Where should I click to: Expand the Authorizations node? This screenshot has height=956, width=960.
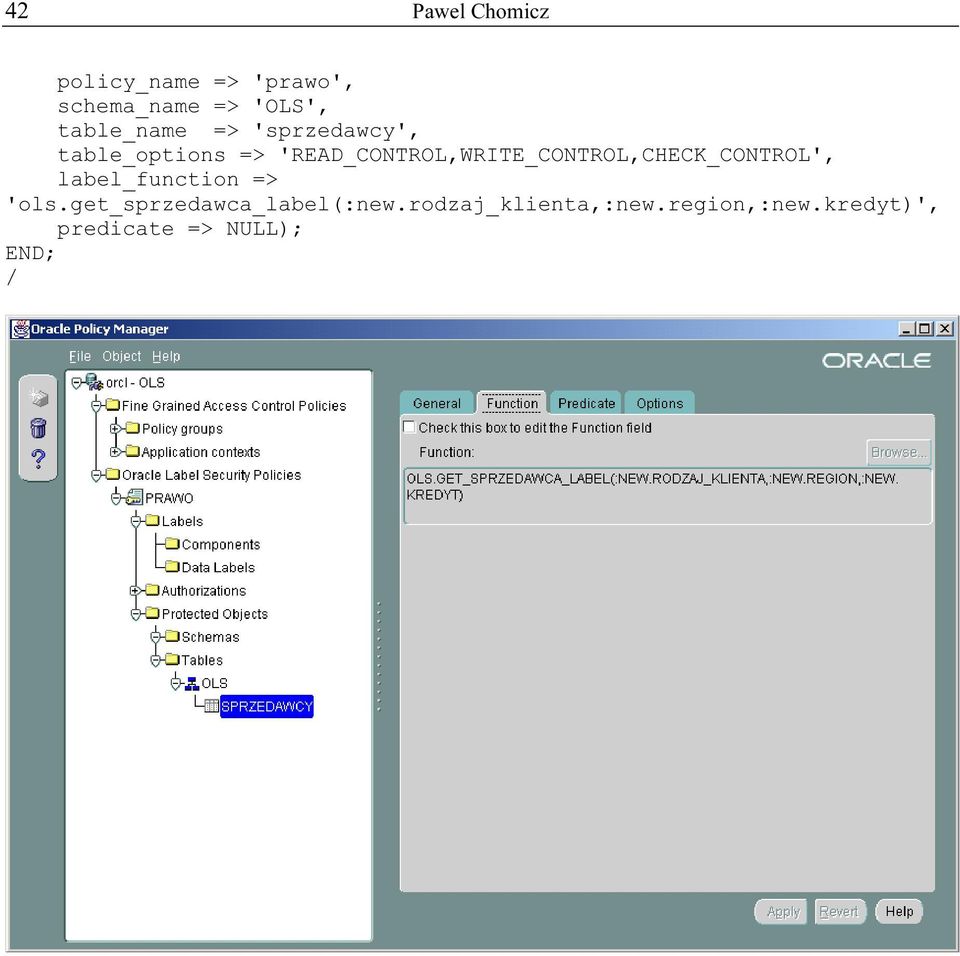[135, 591]
